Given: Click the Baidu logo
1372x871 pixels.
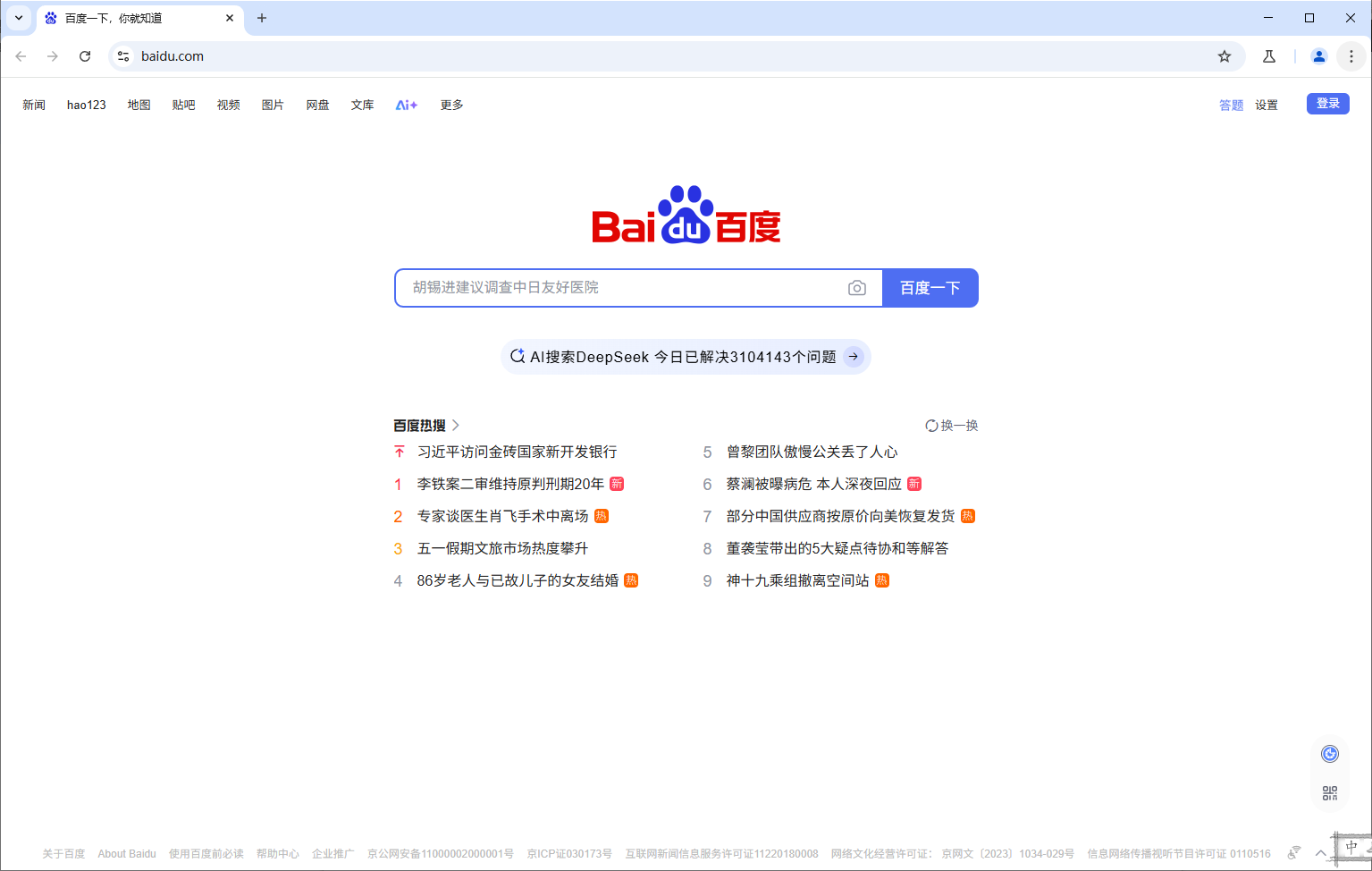Looking at the screenshot, I should click(x=686, y=215).
